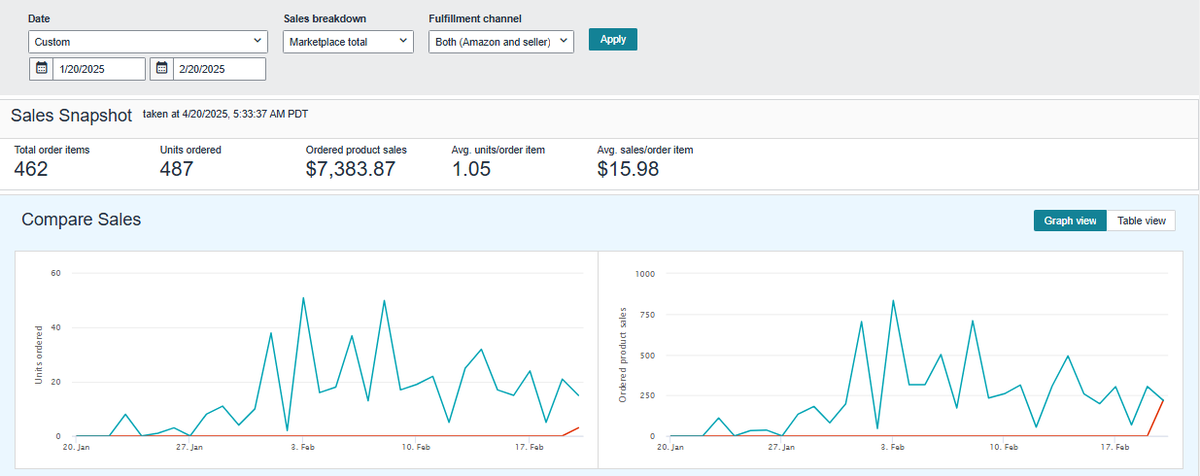This screenshot has width=1200, height=476.
Task: Click the snapshot timestamp text
Action: pos(225,114)
